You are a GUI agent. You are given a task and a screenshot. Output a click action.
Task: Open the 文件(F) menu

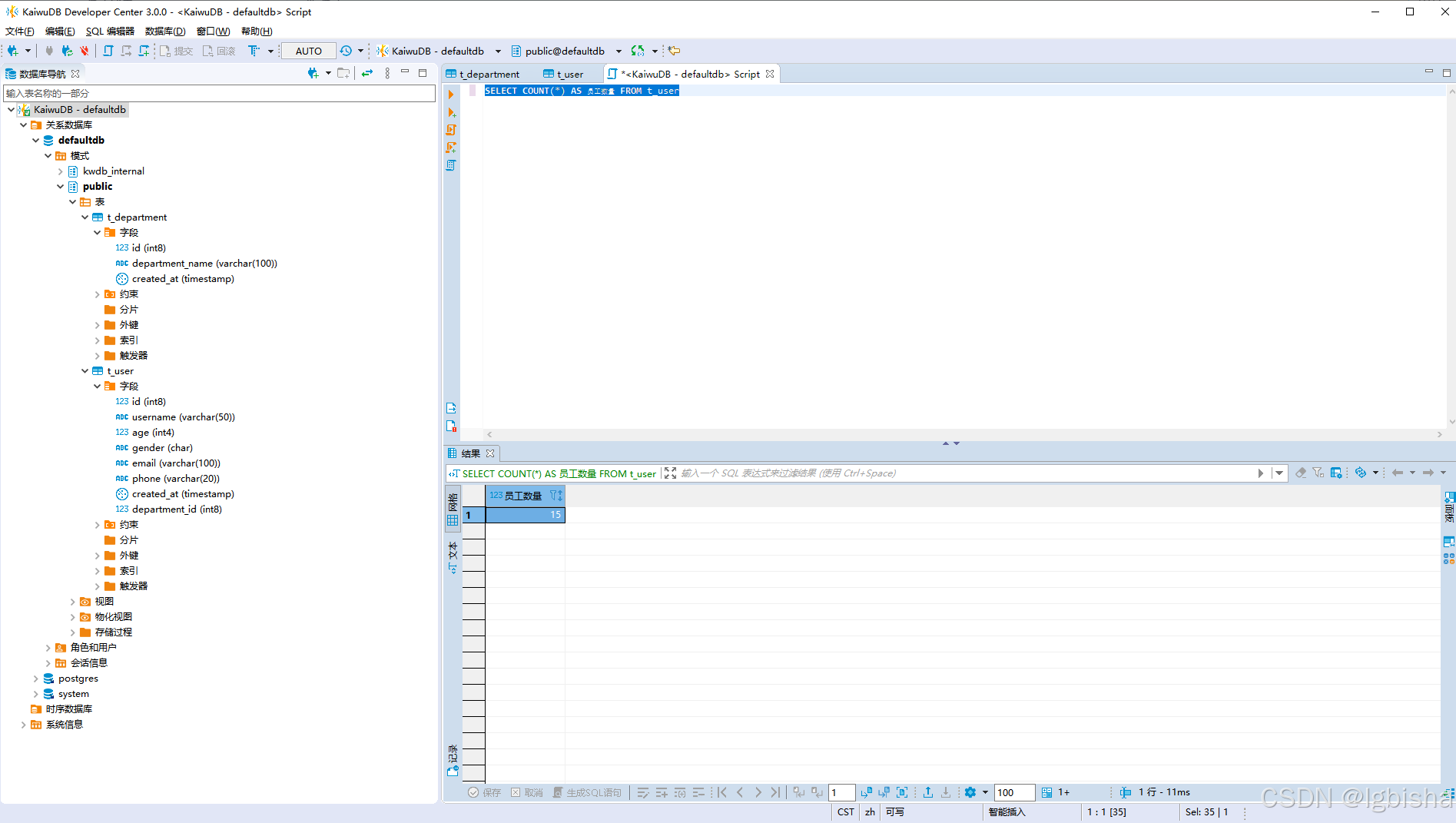pyautogui.click(x=20, y=32)
